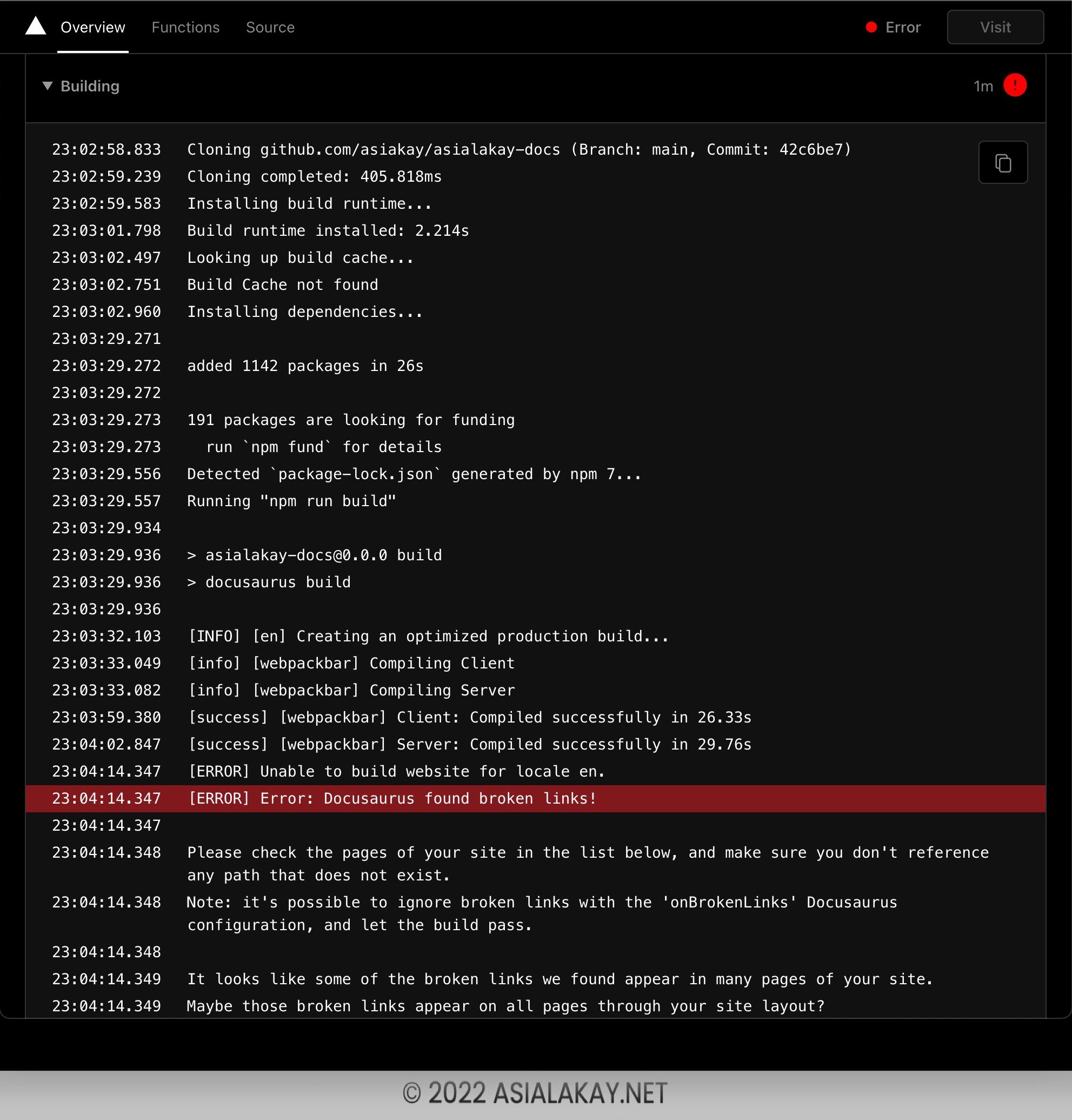The height and width of the screenshot is (1120, 1072).
Task: Click the 1m build duration
Action: 982,87
